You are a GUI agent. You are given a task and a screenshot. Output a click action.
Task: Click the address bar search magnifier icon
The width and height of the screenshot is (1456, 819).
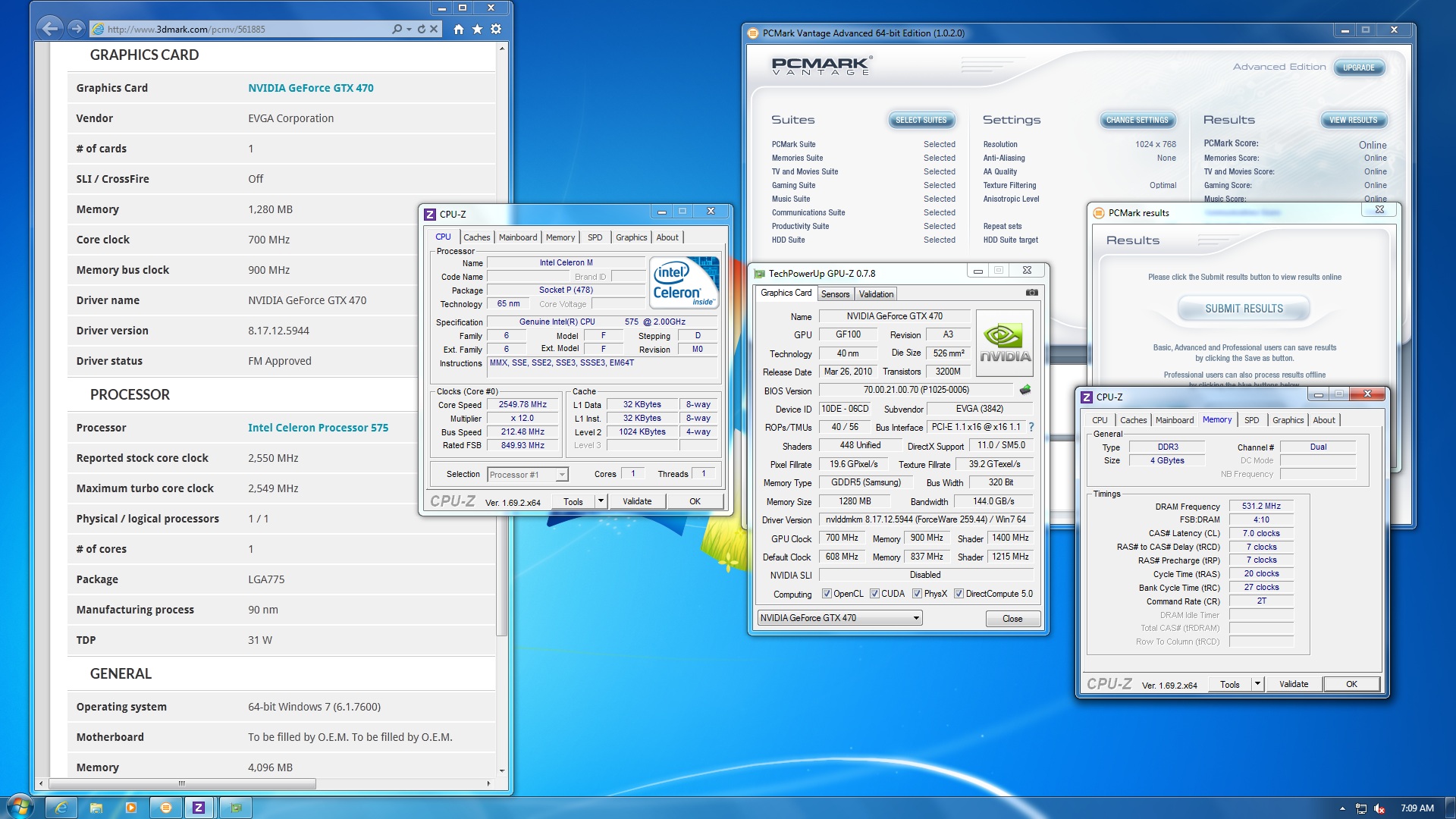(x=397, y=29)
